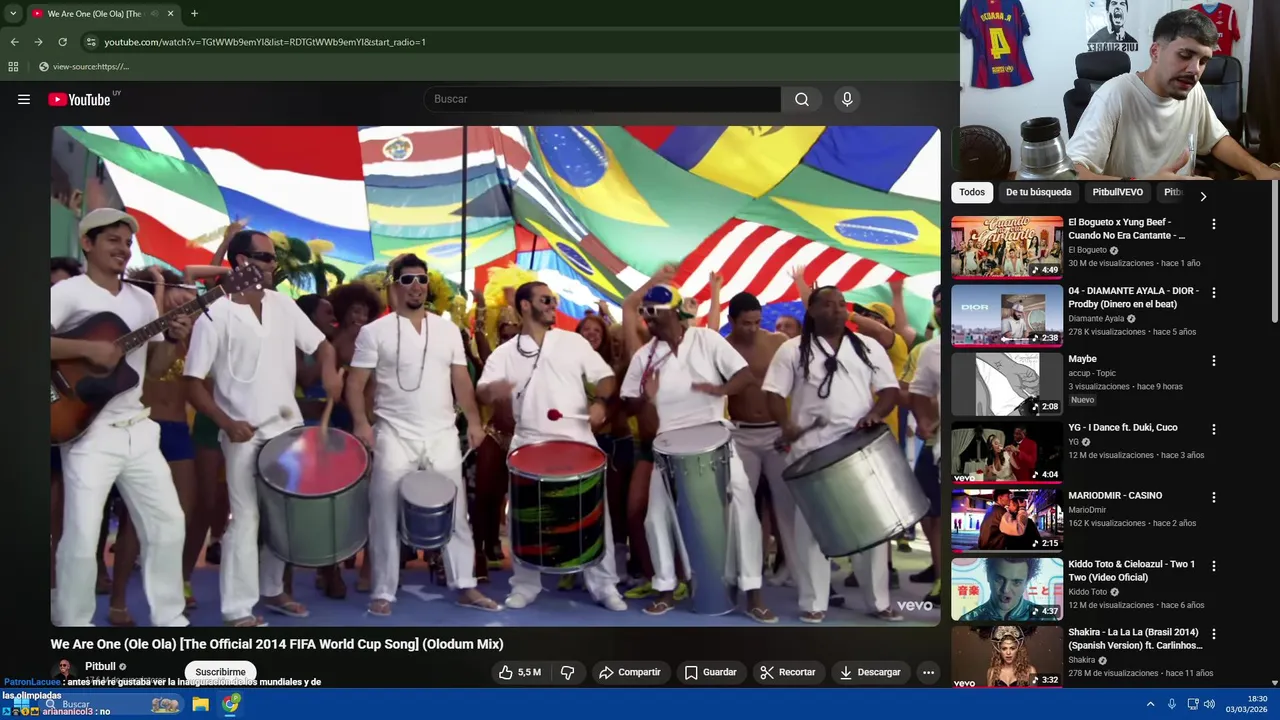The height and width of the screenshot is (720, 1280).
Task: Open more actions ellipsis under video
Action: 928,672
